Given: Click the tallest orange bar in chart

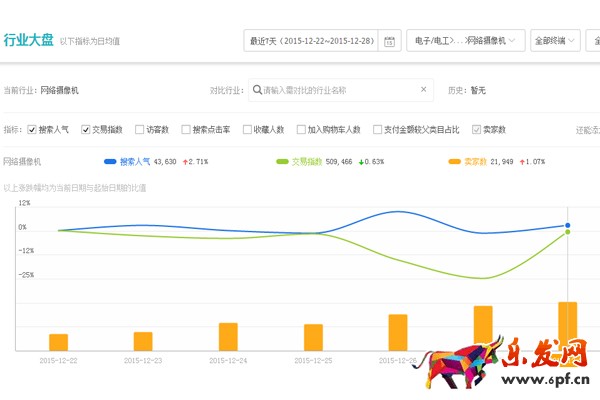Looking at the screenshot, I should click(567, 325).
